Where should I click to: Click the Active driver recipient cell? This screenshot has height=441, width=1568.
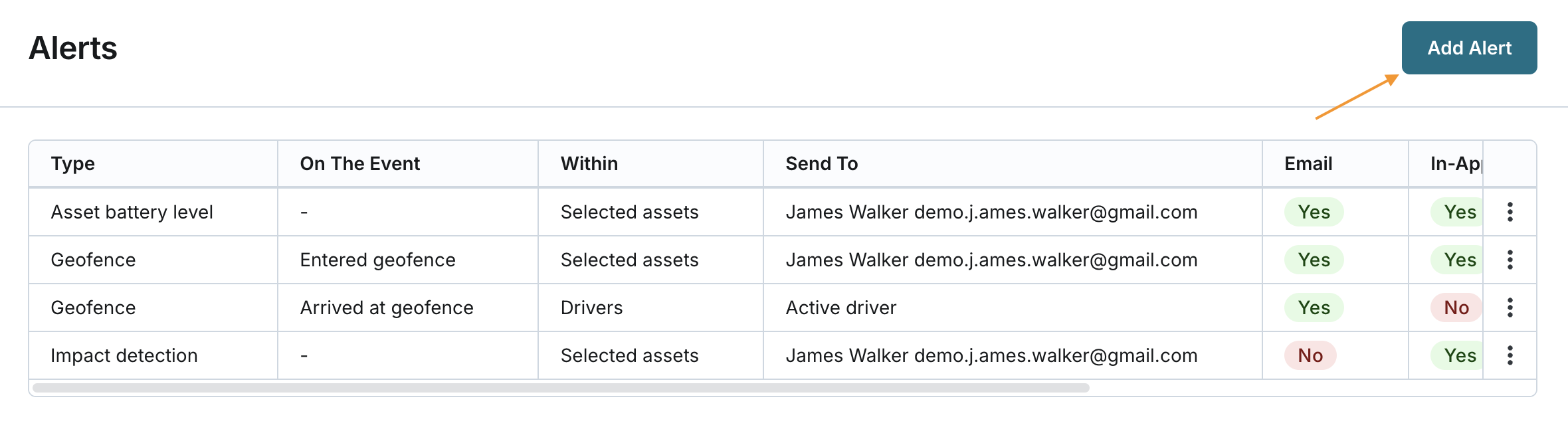(x=840, y=308)
